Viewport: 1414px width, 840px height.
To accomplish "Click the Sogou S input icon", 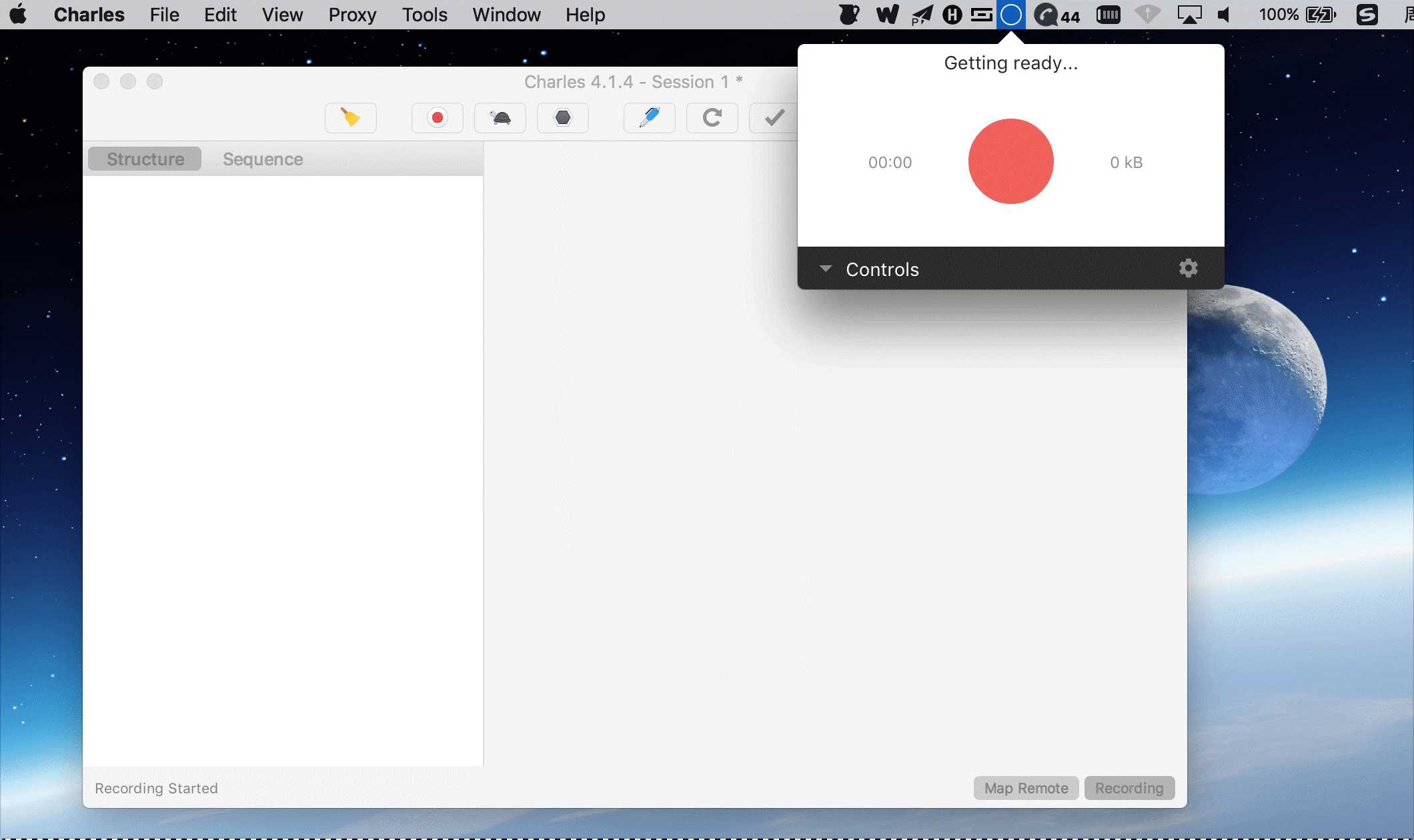I will point(1367,14).
